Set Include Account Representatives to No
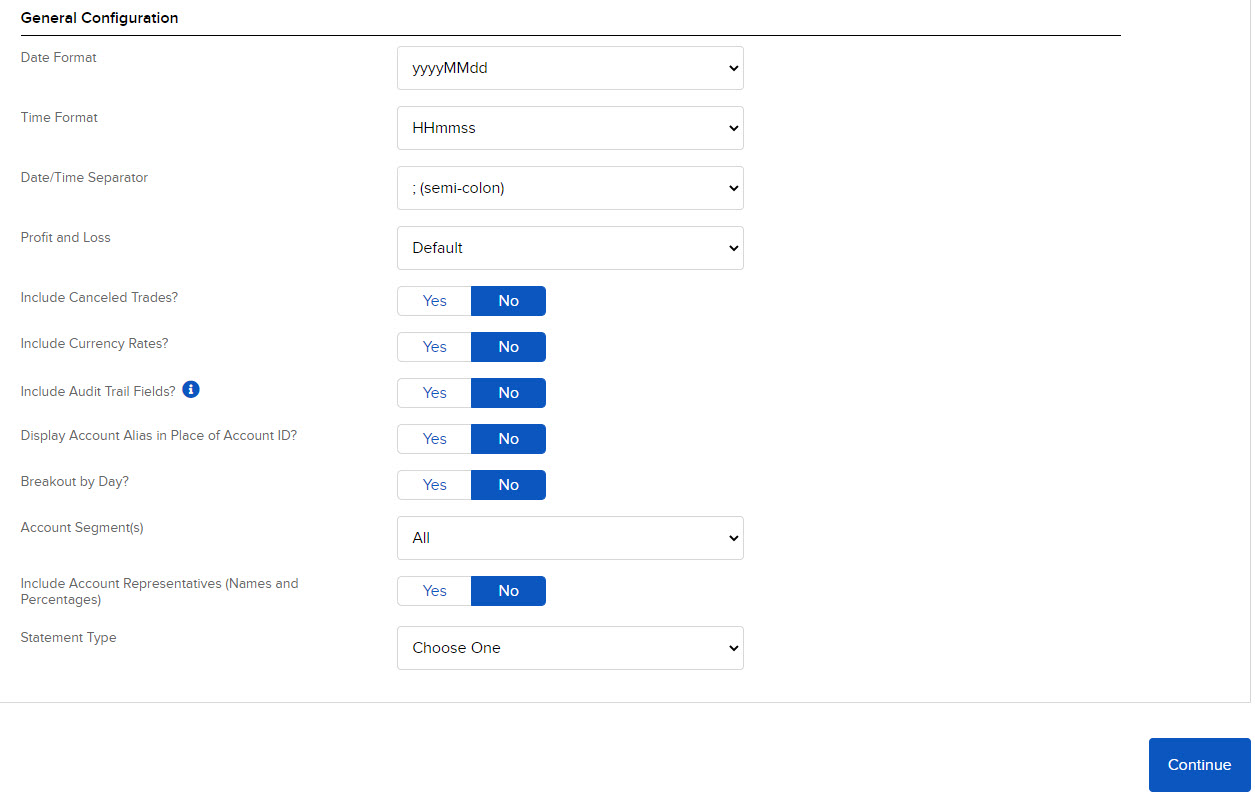This screenshot has width=1255, height=798. tap(508, 591)
